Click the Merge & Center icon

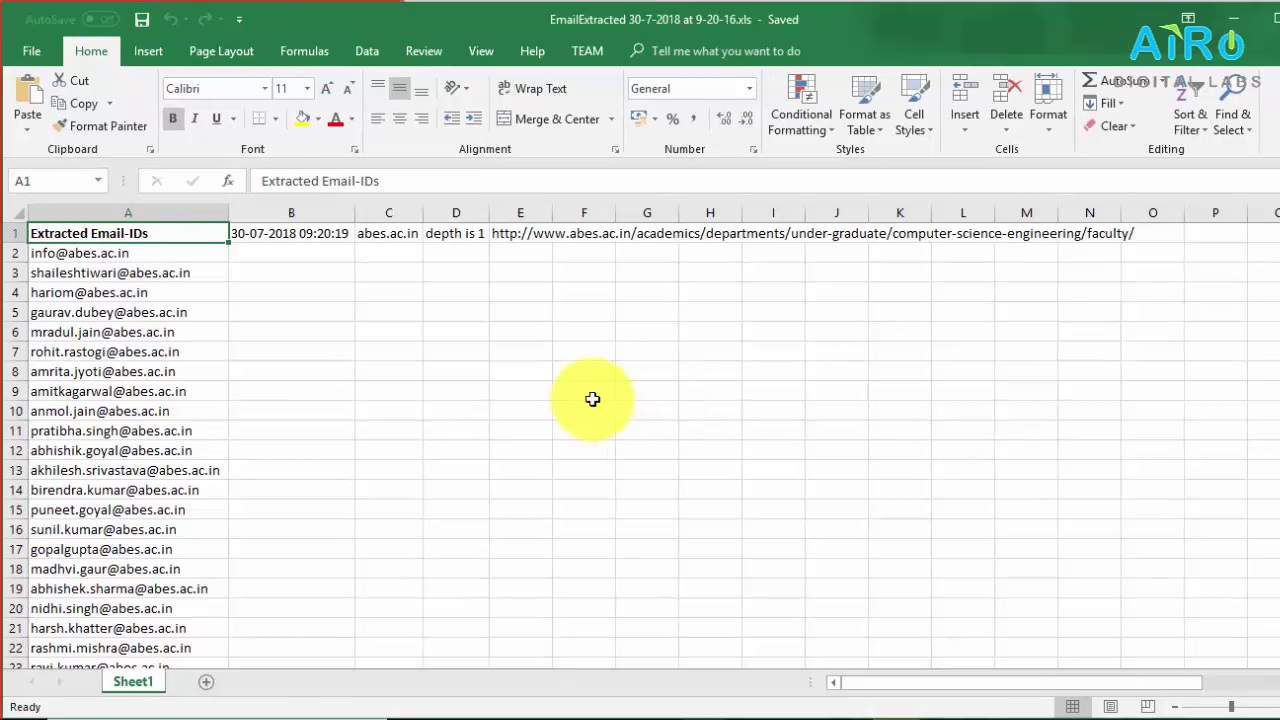[504, 119]
